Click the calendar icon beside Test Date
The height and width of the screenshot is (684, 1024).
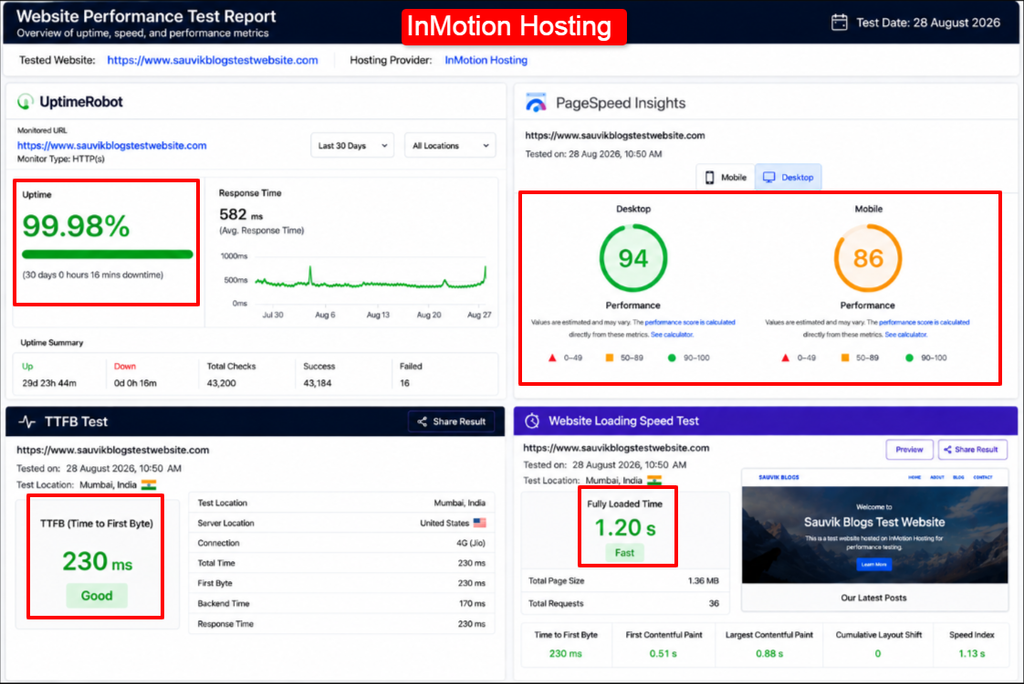click(839, 22)
